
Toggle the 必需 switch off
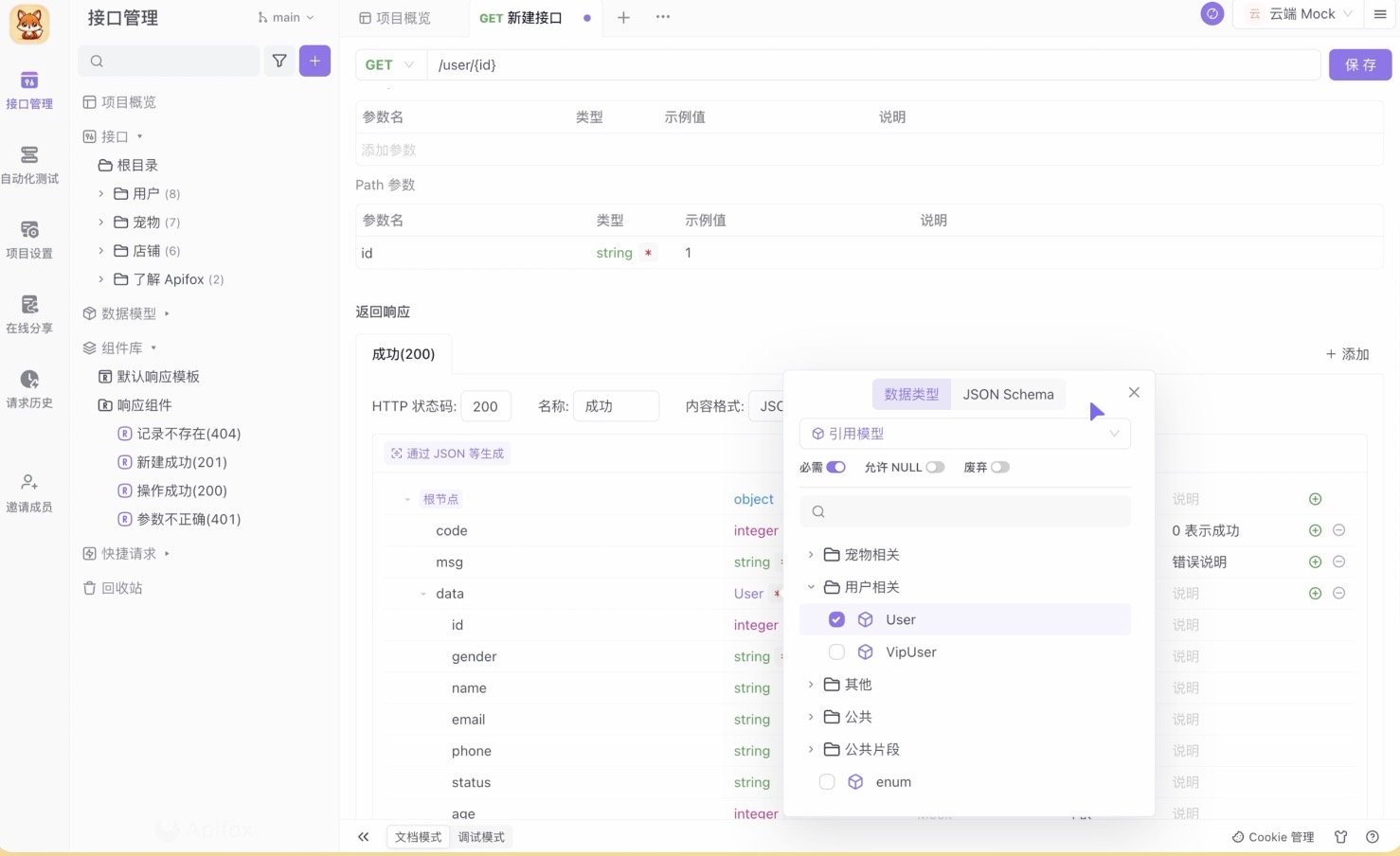(x=835, y=467)
